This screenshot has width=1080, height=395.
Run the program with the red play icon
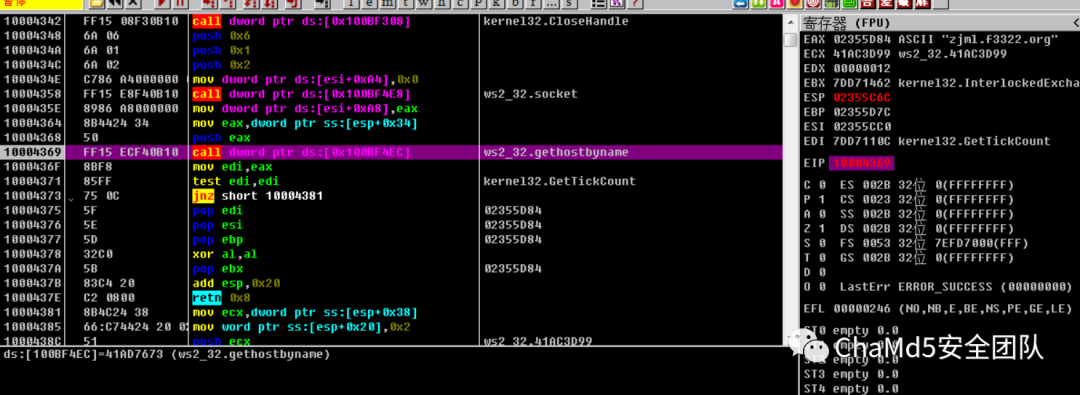tap(163, 3)
